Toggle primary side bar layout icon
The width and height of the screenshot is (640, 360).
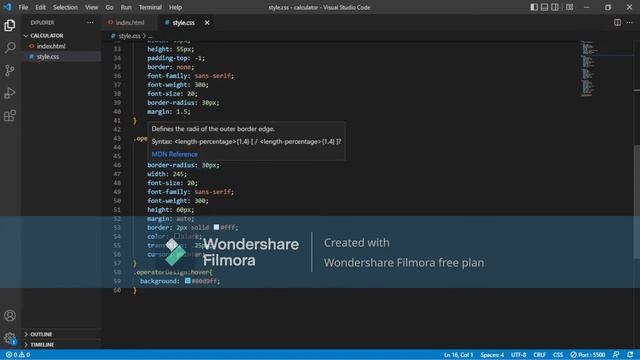[x=534, y=7]
